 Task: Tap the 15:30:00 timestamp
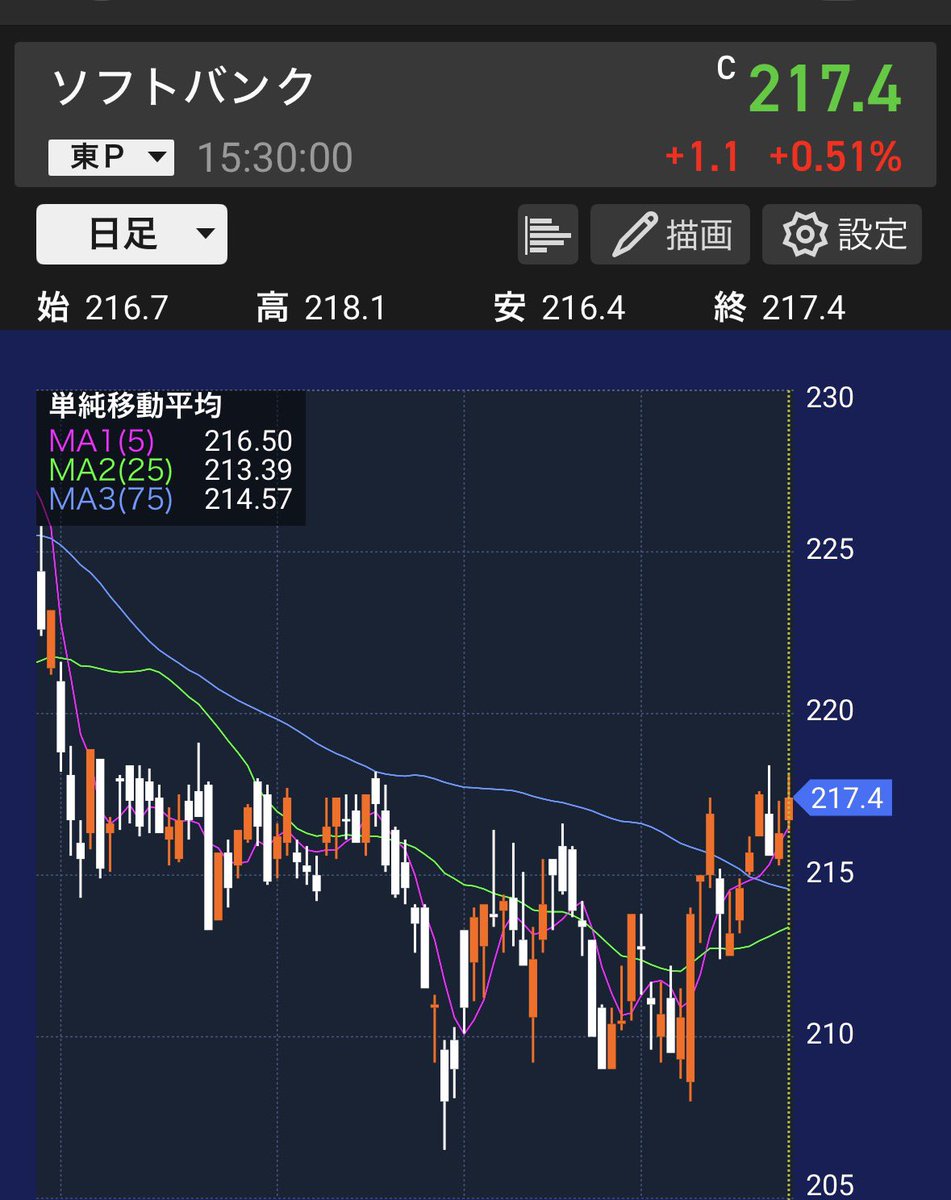(274, 158)
